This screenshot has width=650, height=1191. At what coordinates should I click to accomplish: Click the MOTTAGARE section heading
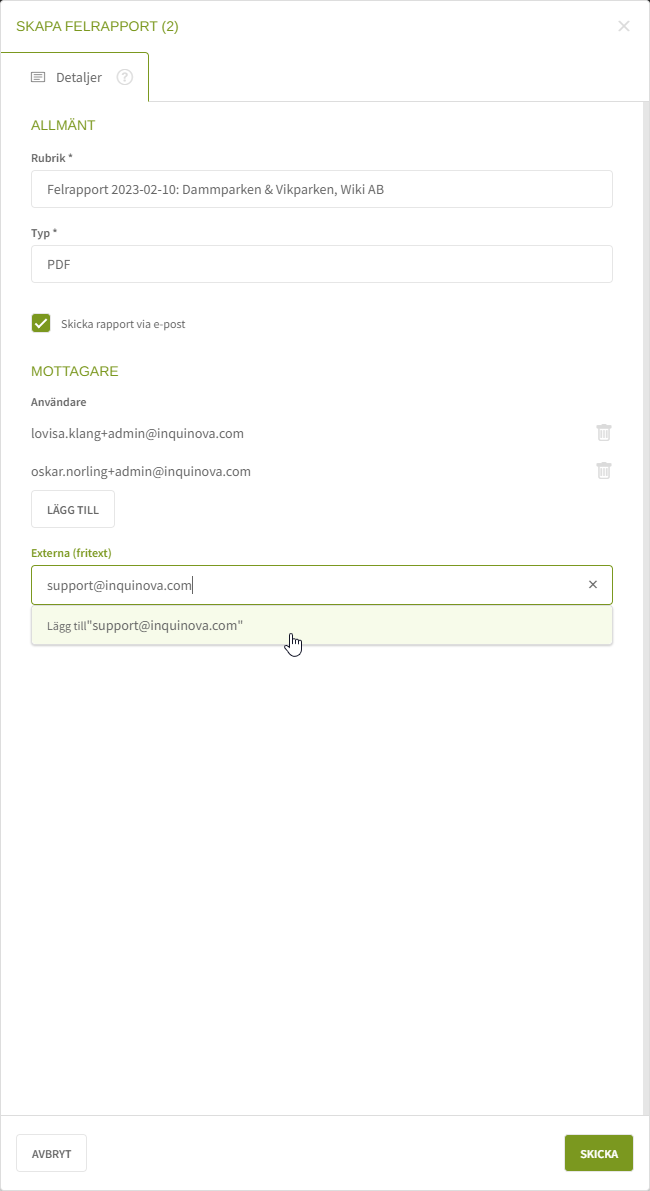point(75,371)
